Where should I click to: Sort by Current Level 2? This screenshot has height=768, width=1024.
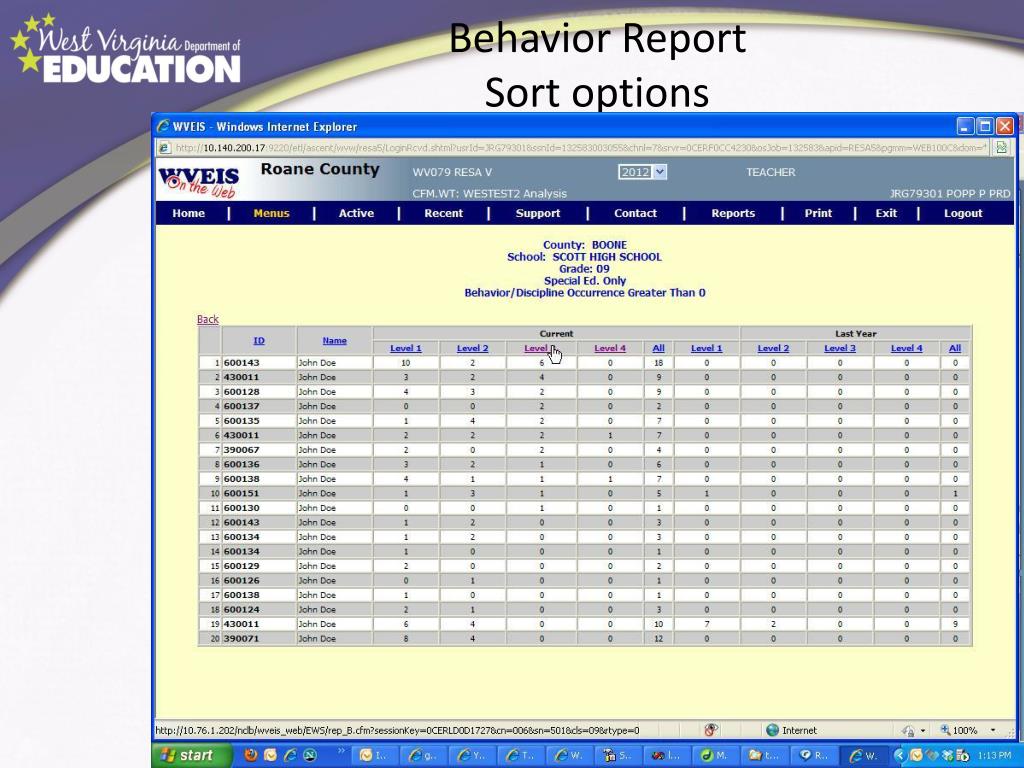(472, 349)
